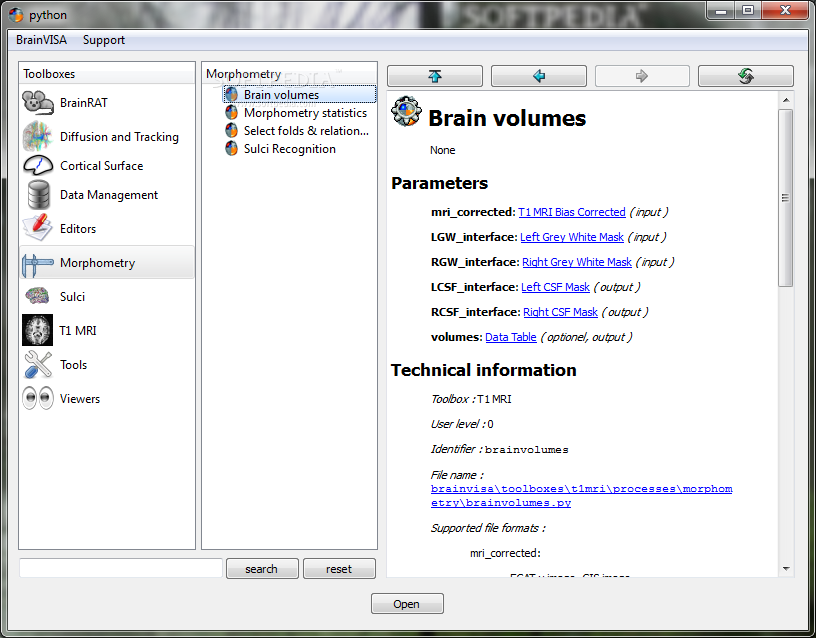Click documentation scrollbar down arrow
This screenshot has width=816, height=638.
(x=786, y=569)
